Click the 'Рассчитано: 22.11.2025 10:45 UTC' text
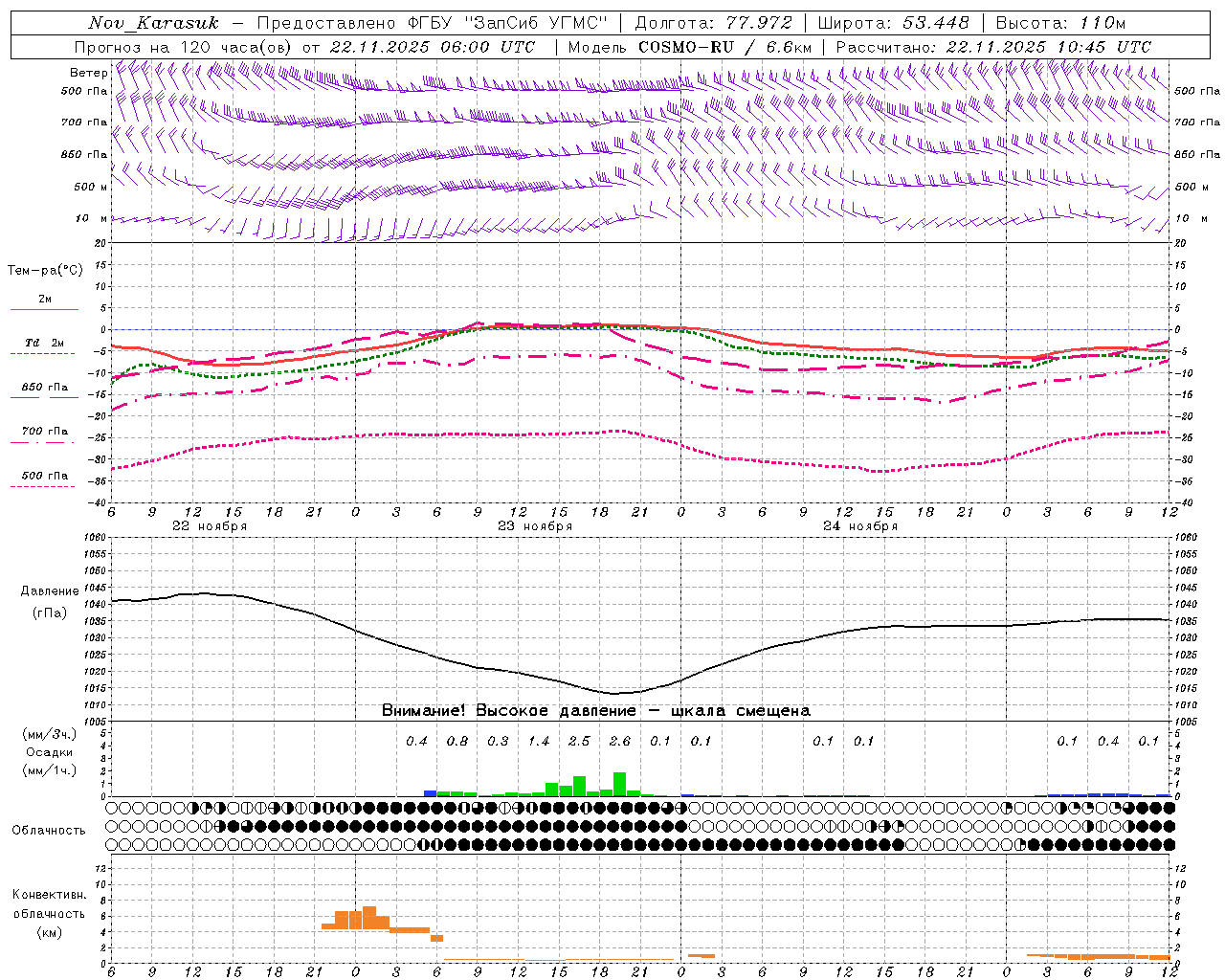The image size is (1225, 980). click(x=993, y=47)
